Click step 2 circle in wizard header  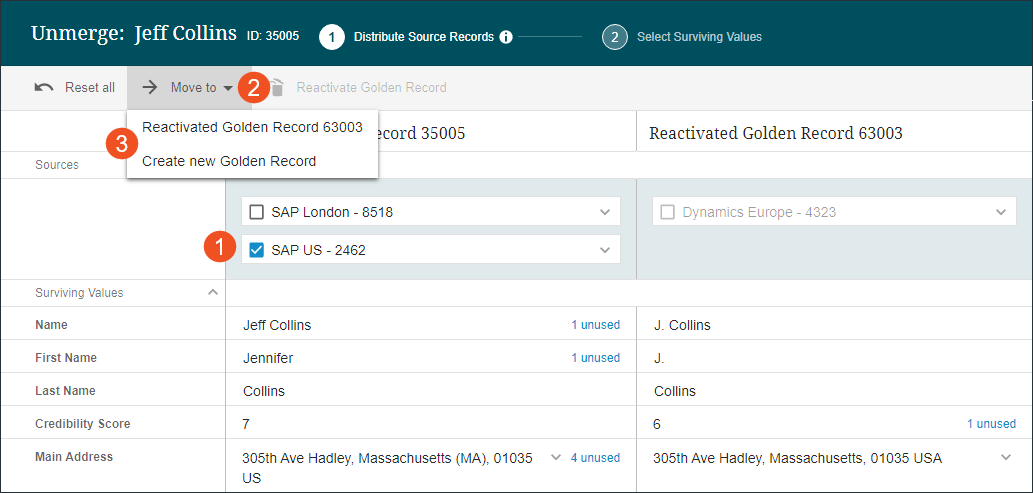[x=614, y=37]
